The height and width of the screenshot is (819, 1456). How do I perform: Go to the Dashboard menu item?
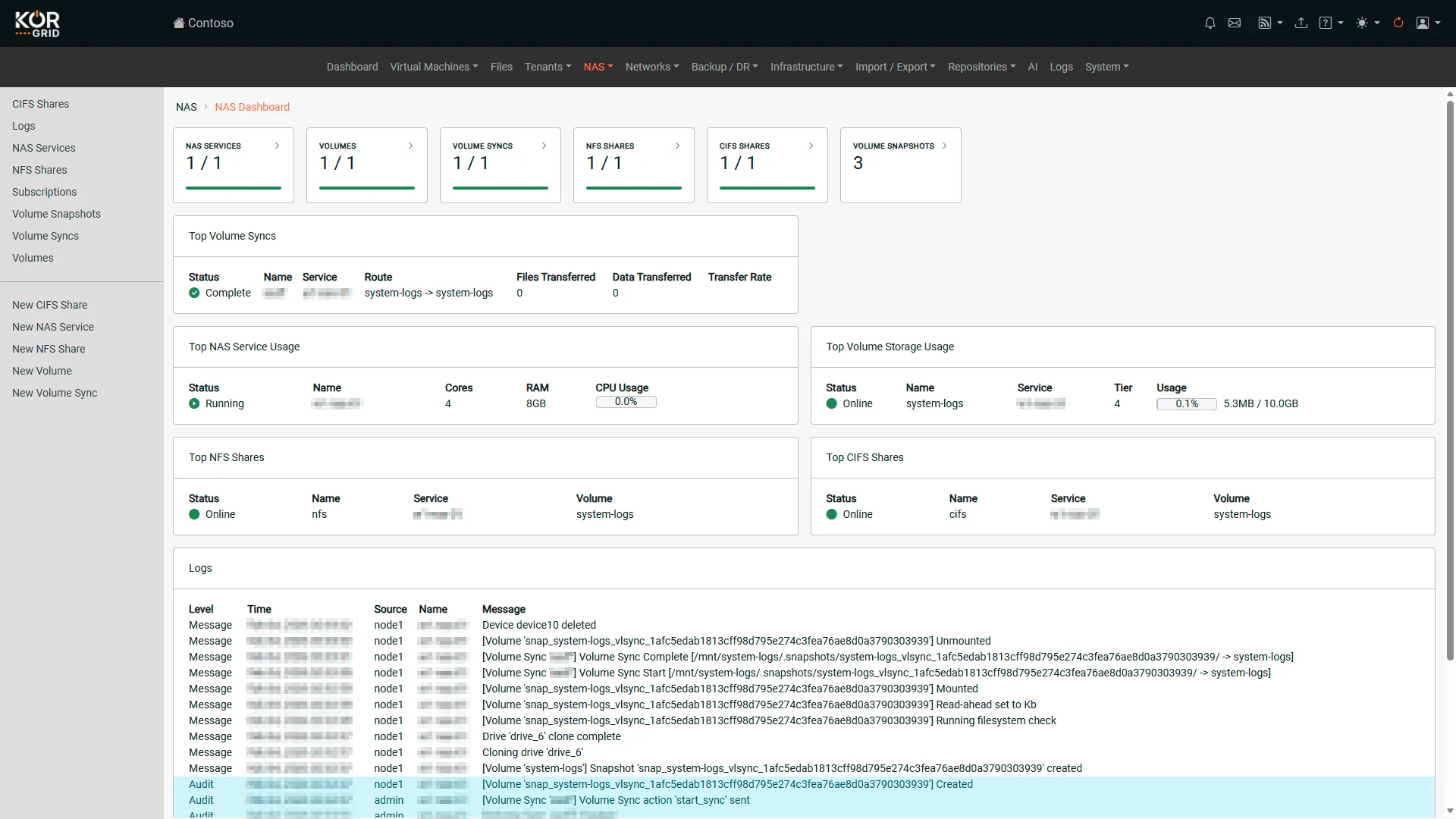tap(352, 67)
